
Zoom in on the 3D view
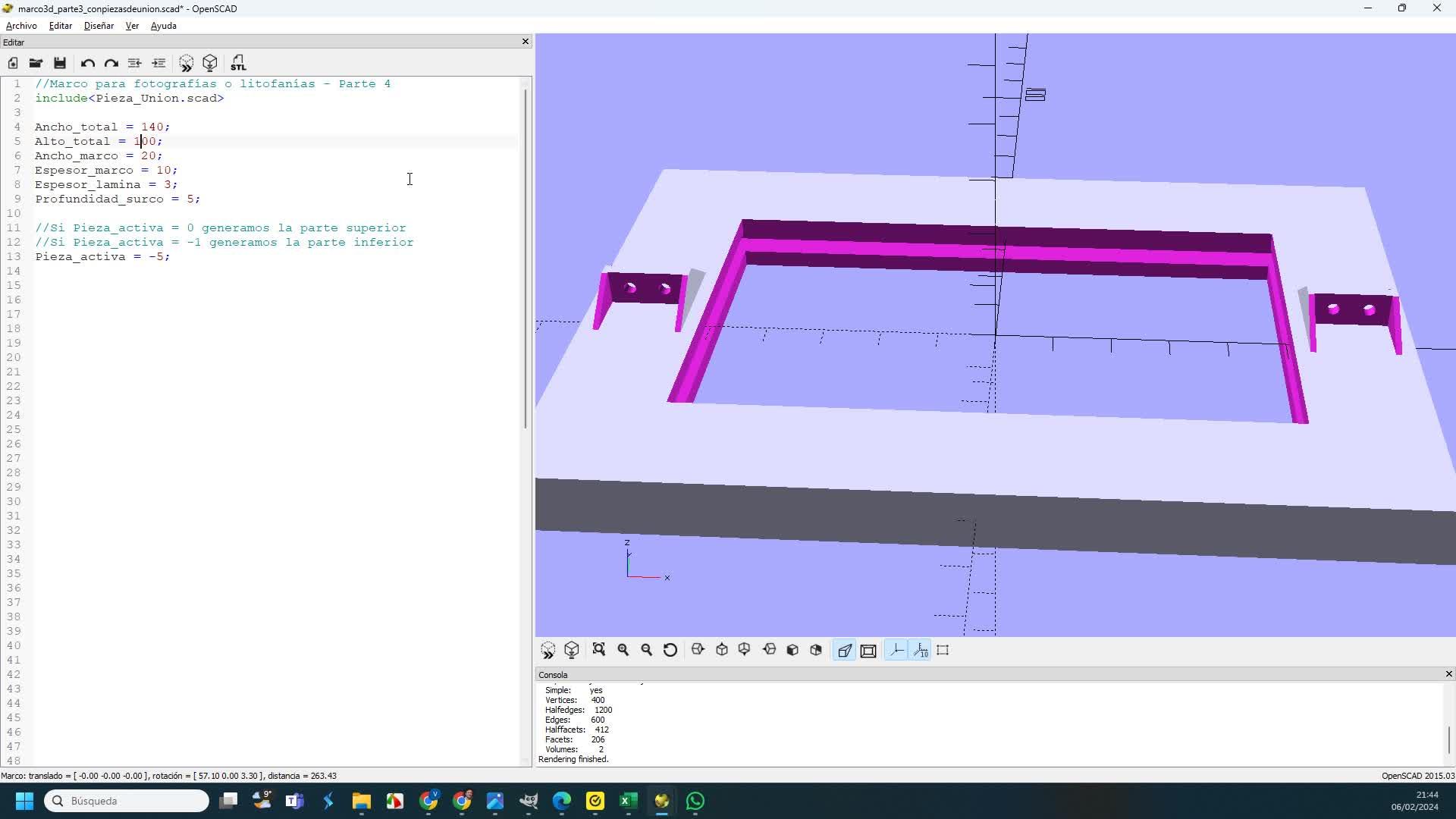[623, 650]
